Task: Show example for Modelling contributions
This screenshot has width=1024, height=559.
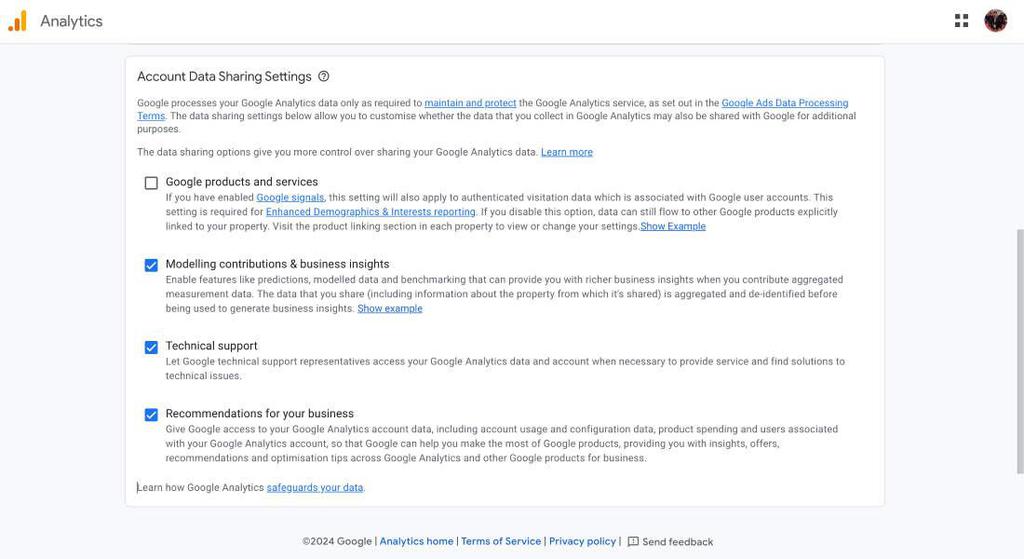Action: click(x=390, y=309)
